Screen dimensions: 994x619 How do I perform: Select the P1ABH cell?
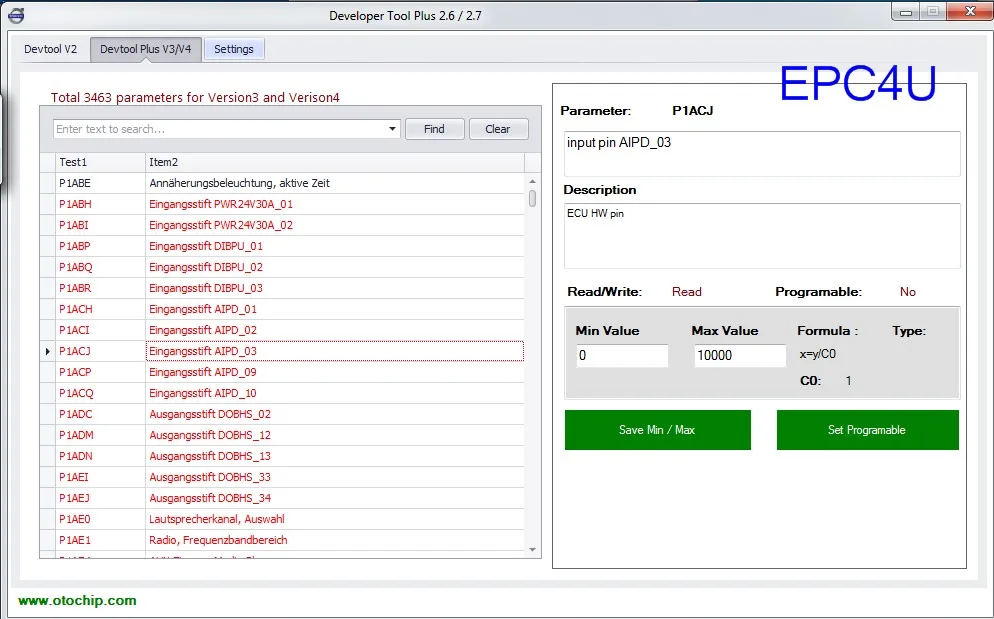pos(100,204)
